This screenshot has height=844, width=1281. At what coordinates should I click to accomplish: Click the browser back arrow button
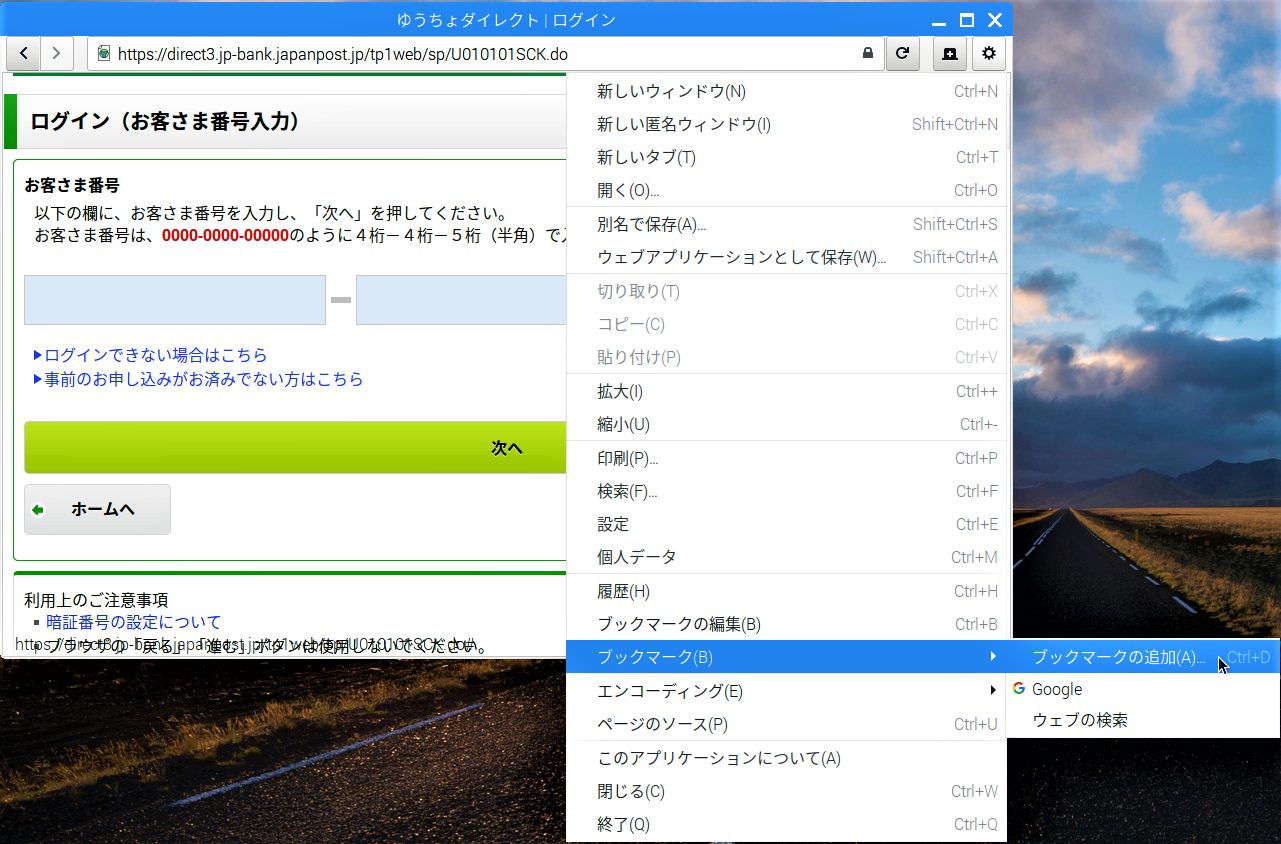coord(24,53)
